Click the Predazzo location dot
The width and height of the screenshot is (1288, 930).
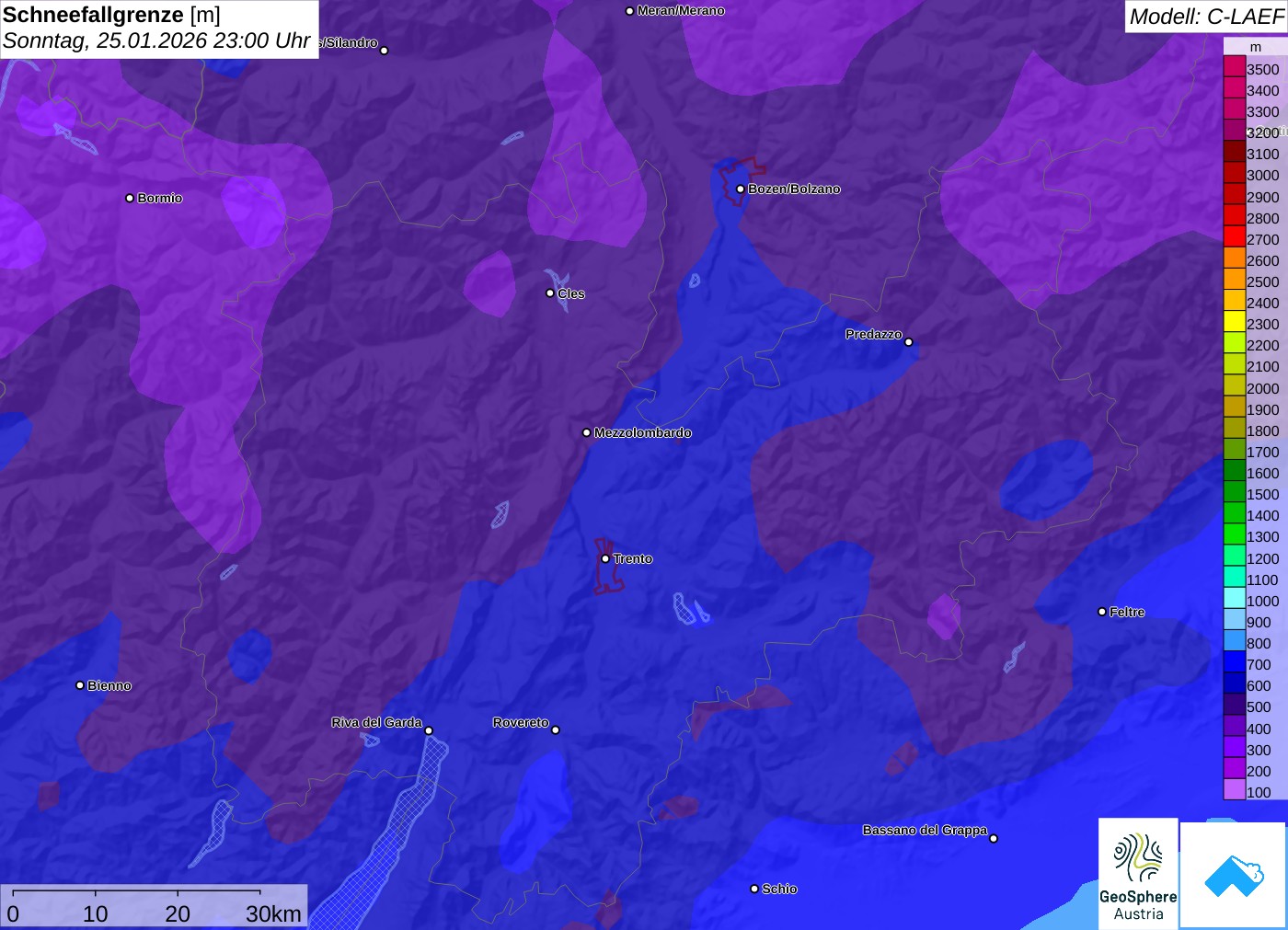pyautogui.click(x=909, y=342)
